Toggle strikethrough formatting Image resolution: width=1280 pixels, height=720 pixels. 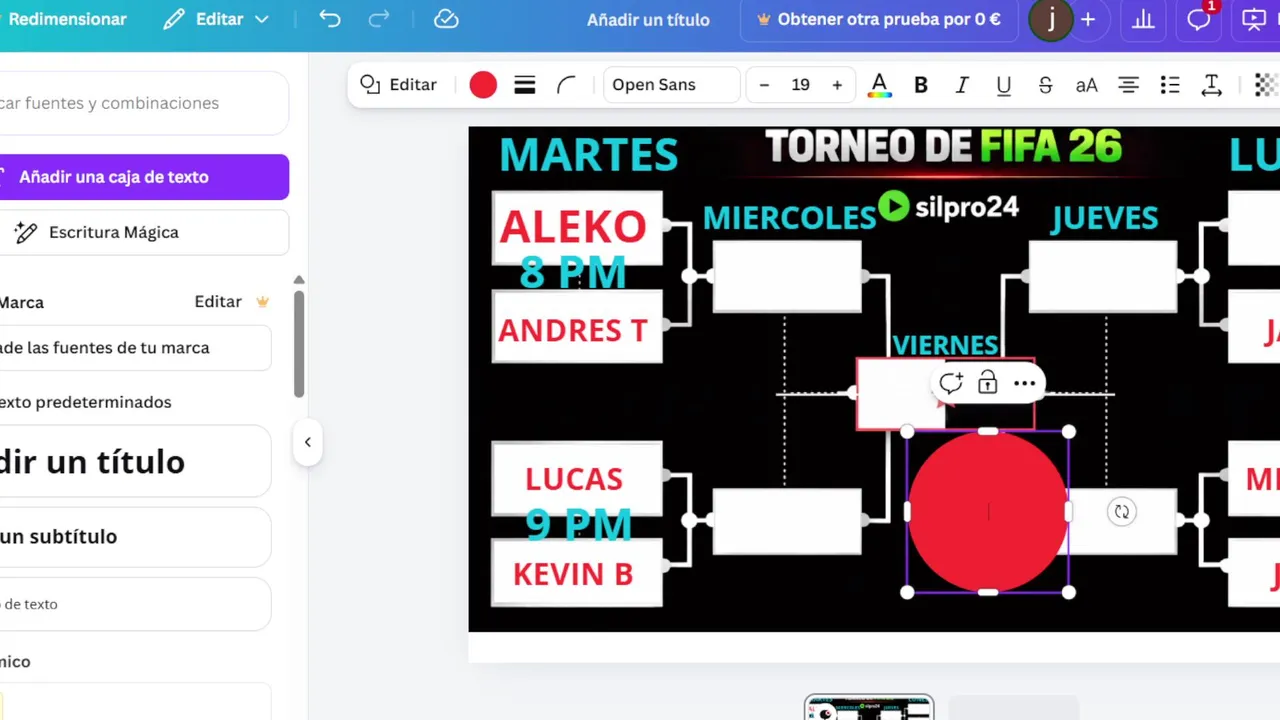point(1045,85)
